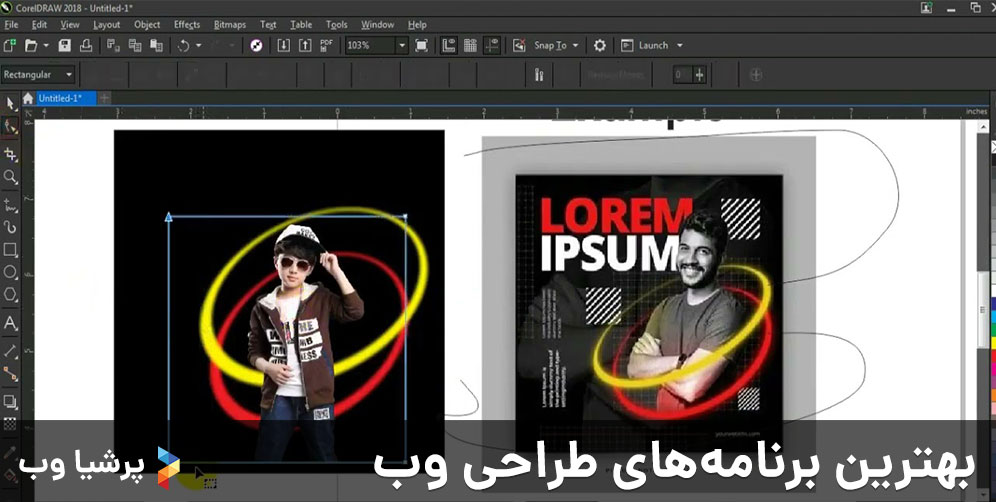Open the Table menu
Viewport: 996px width, 502px height.
click(x=301, y=24)
